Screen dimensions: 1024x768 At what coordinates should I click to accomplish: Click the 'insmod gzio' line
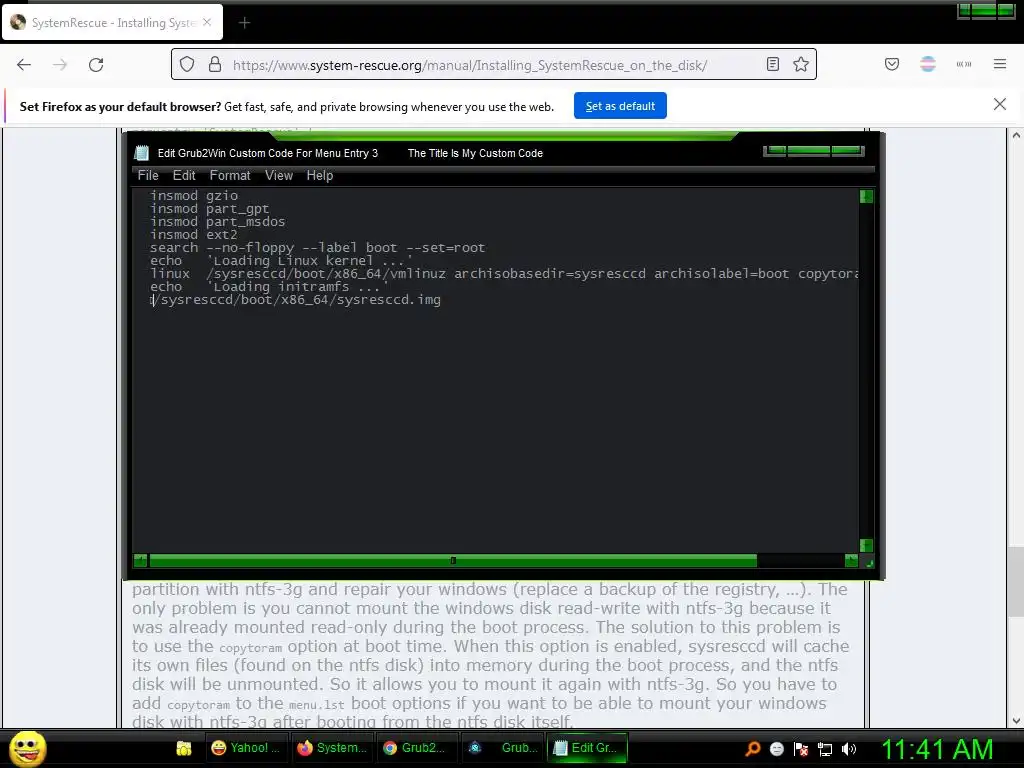194,195
